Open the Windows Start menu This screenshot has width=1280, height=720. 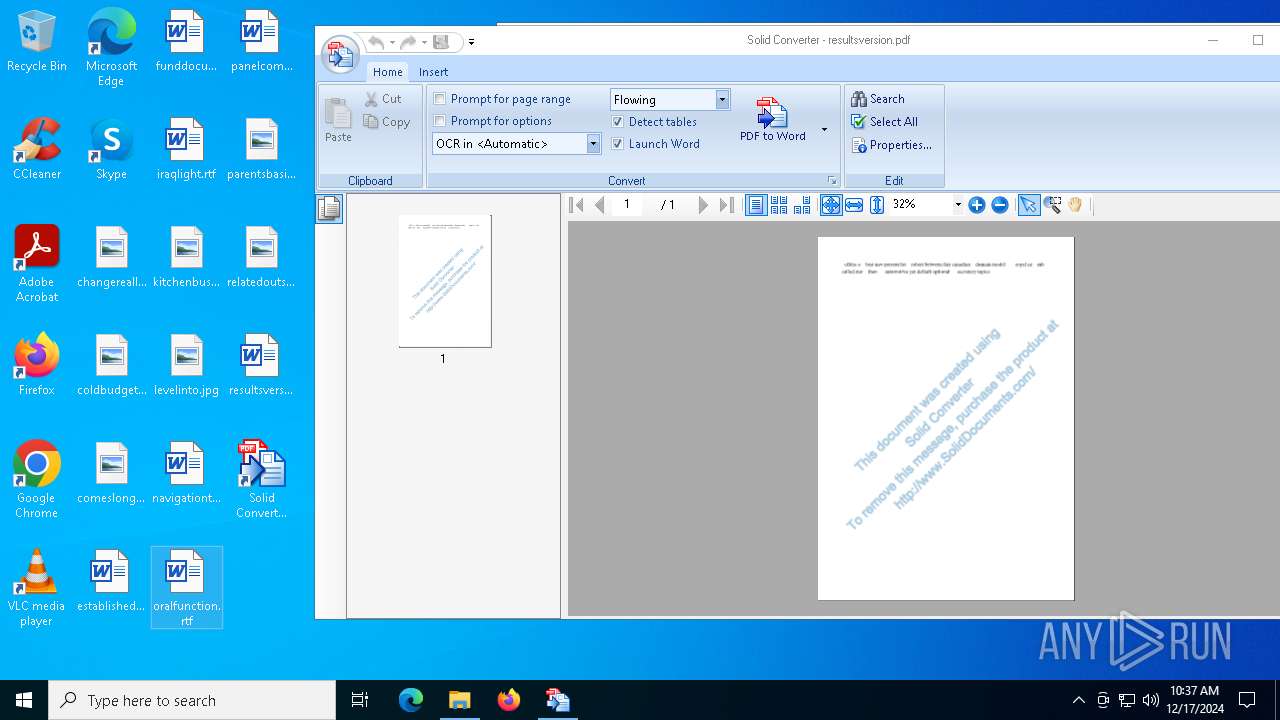coord(24,700)
